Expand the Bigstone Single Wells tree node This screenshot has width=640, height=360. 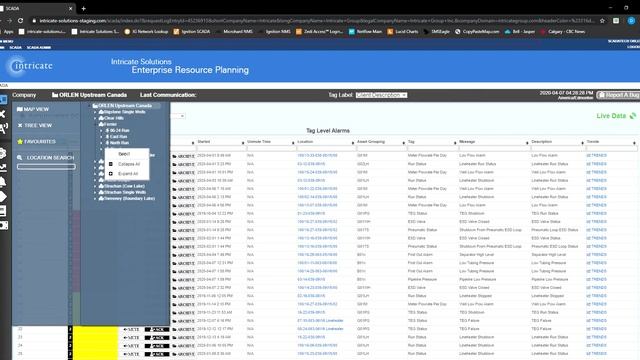pos(95,112)
